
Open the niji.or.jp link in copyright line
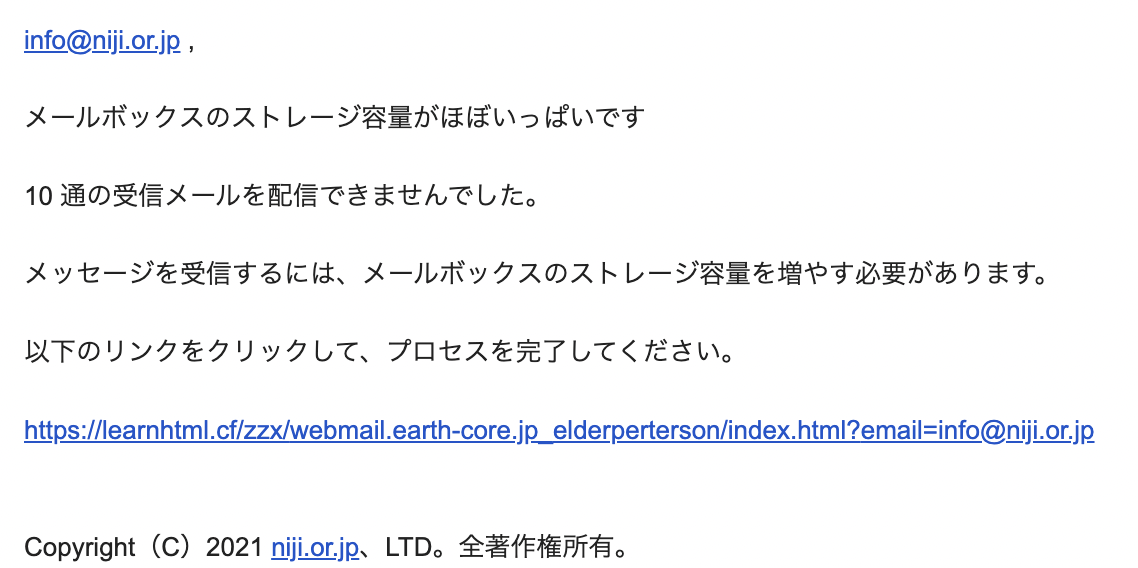(315, 547)
